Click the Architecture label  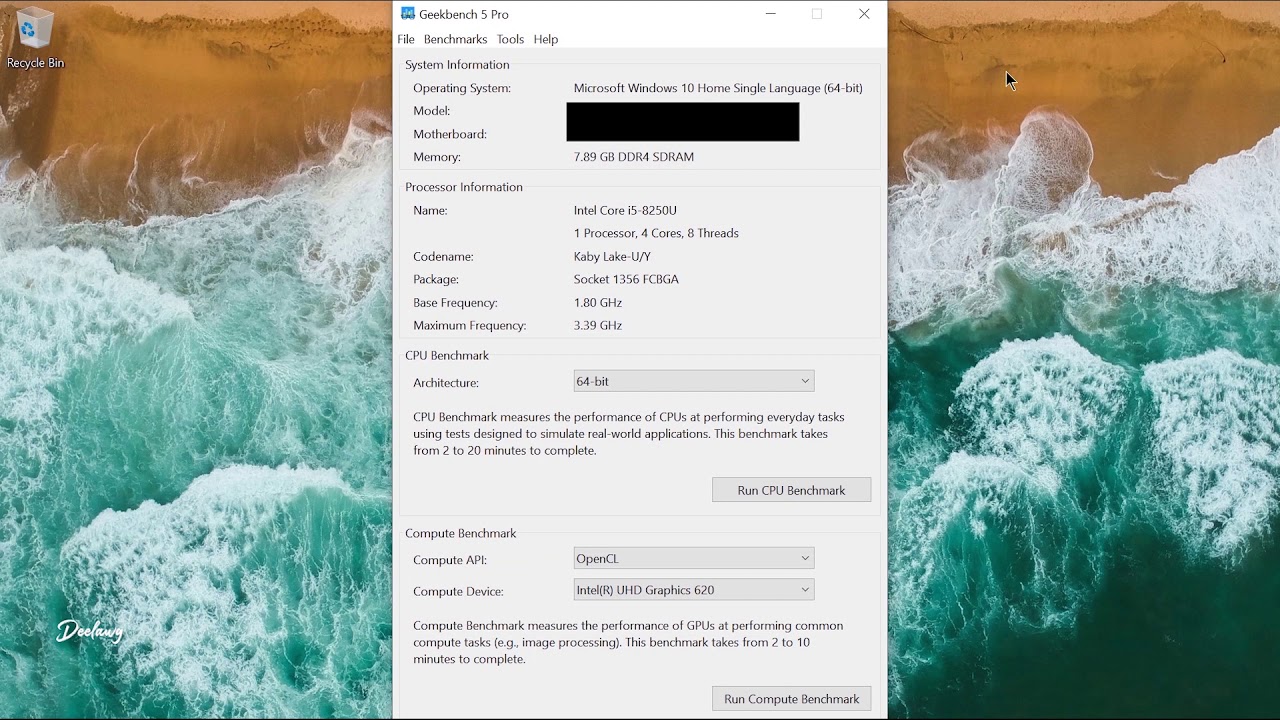pyautogui.click(x=446, y=382)
